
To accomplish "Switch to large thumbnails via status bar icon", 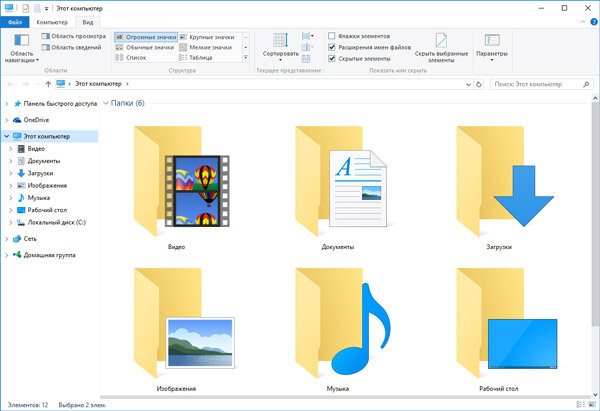I will click(591, 404).
